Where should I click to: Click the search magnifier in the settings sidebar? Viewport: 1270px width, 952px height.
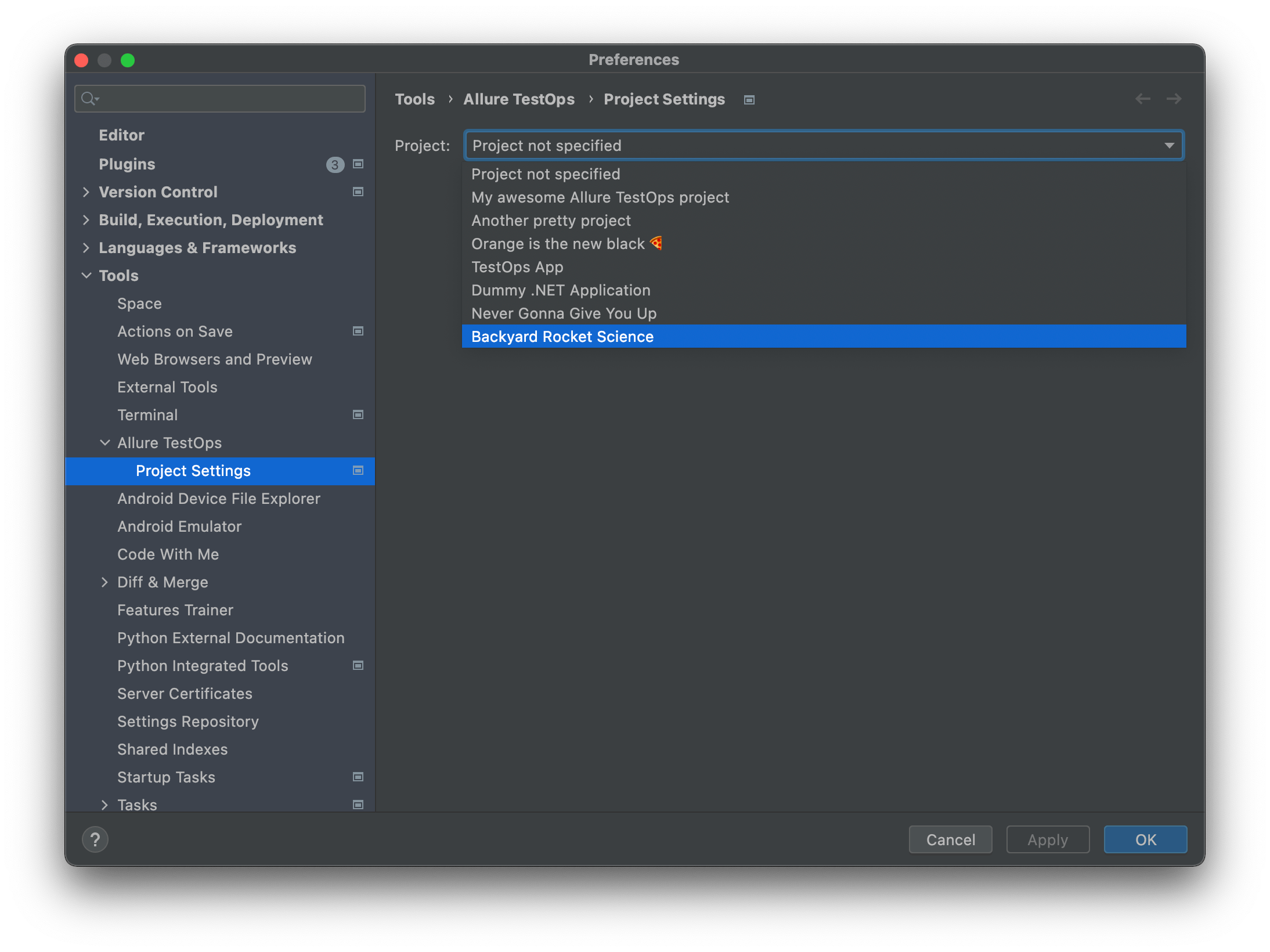(90, 99)
